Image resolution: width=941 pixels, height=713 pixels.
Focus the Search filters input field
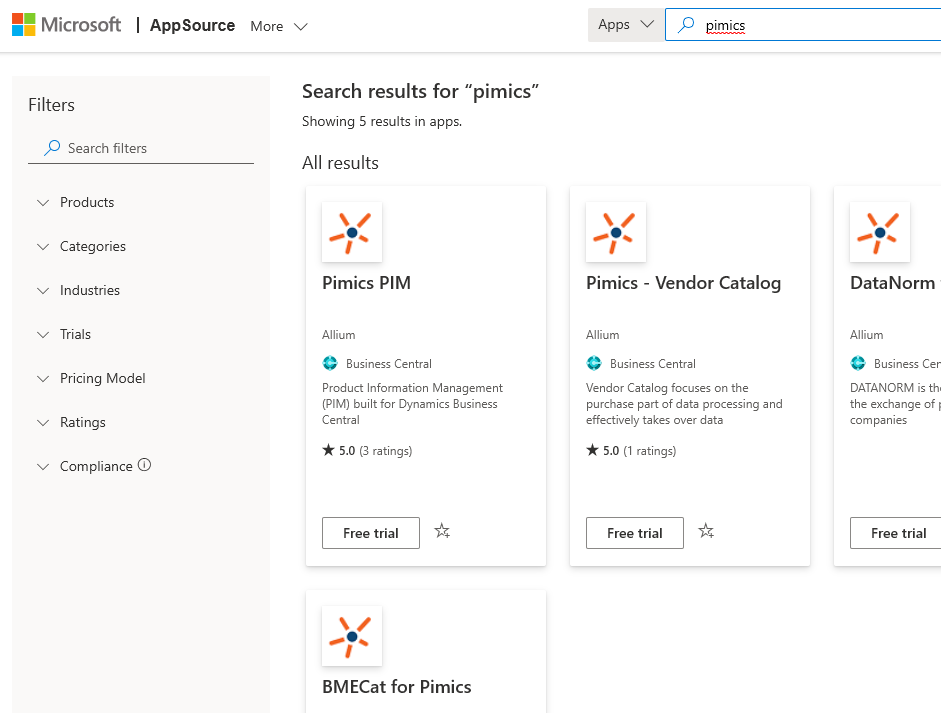(x=141, y=148)
